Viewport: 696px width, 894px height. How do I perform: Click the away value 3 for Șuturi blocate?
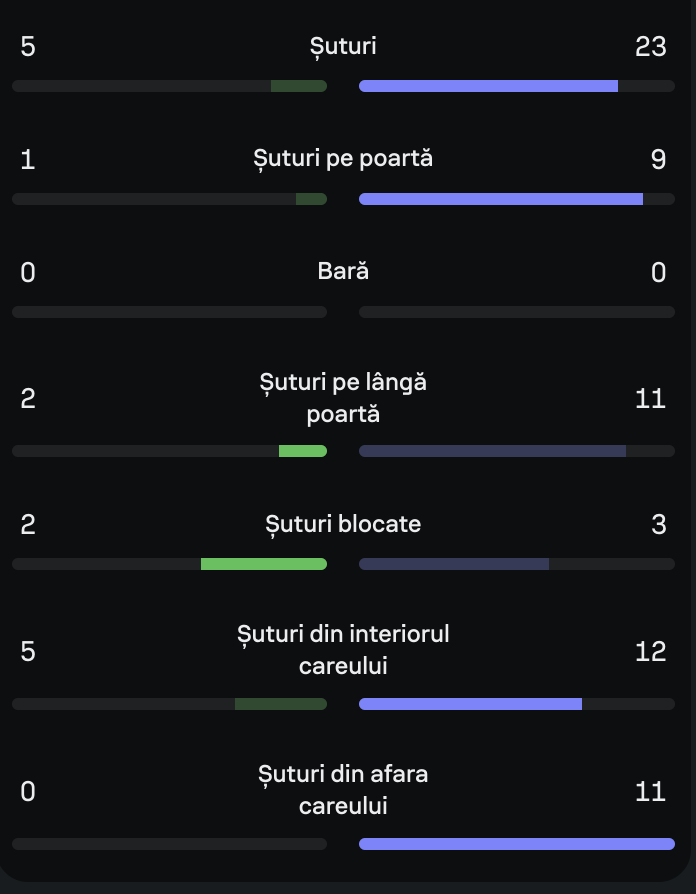[658, 524]
